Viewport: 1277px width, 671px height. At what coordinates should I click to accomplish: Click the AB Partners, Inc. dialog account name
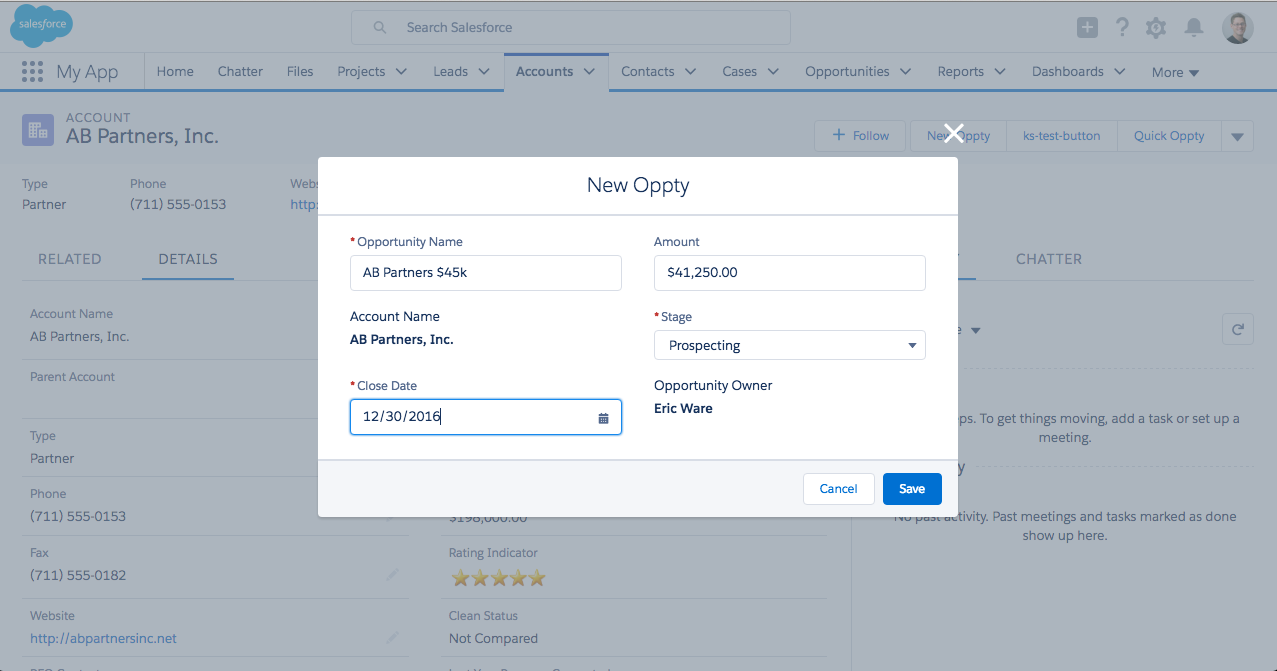click(x=402, y=339)
